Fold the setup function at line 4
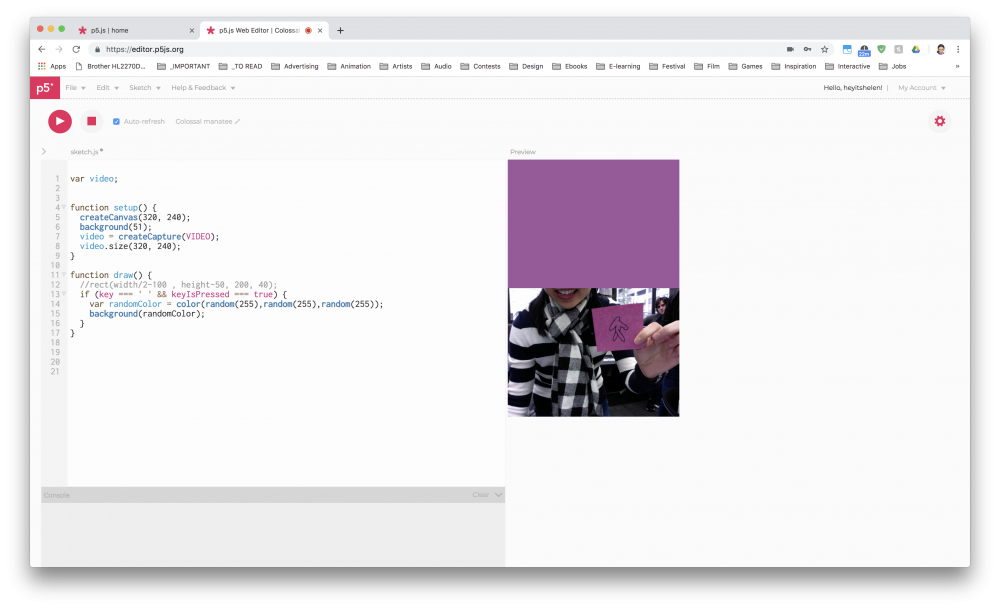1000x610 pixels. point(64,208)
